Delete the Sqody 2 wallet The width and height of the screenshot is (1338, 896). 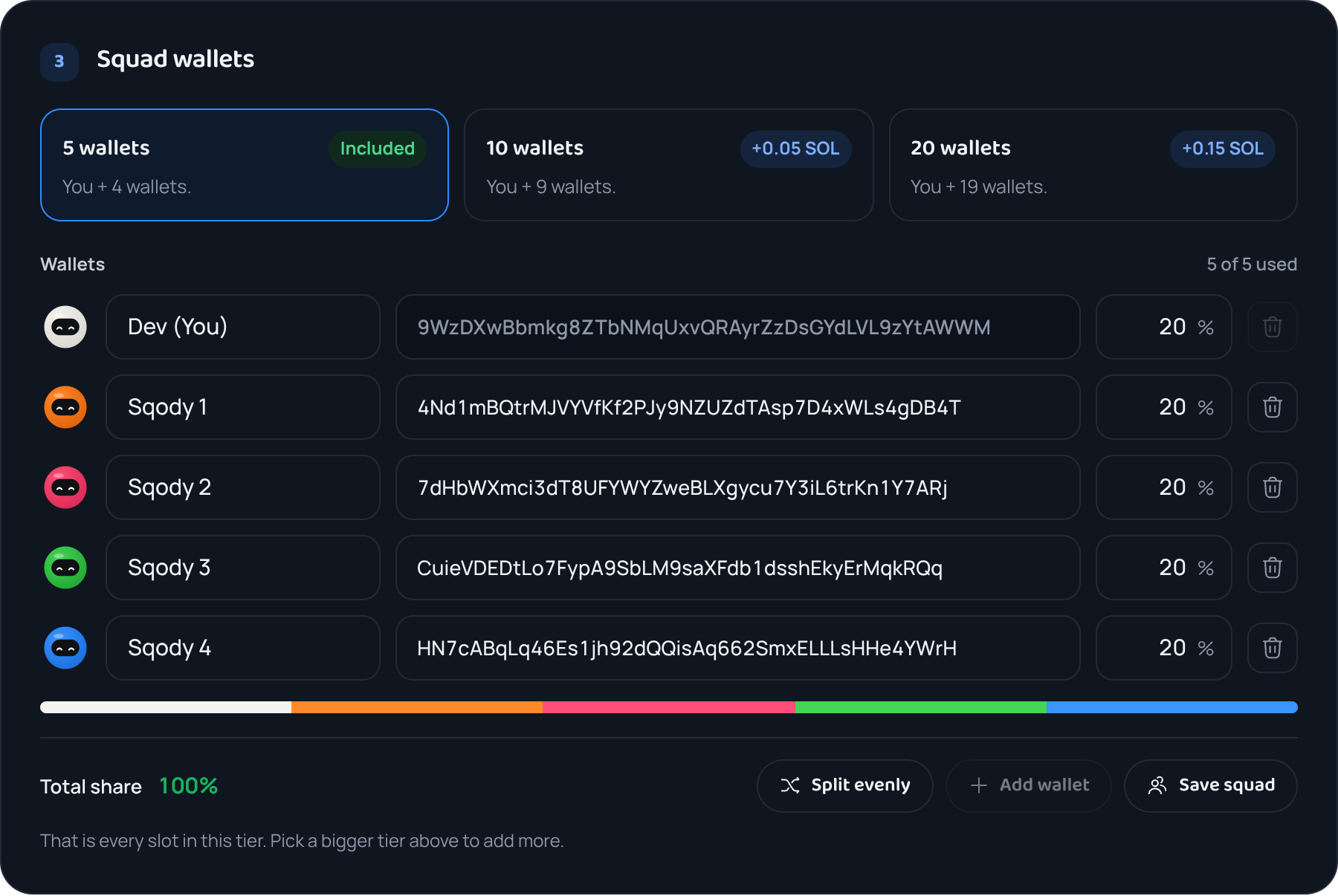(1273, 487)
